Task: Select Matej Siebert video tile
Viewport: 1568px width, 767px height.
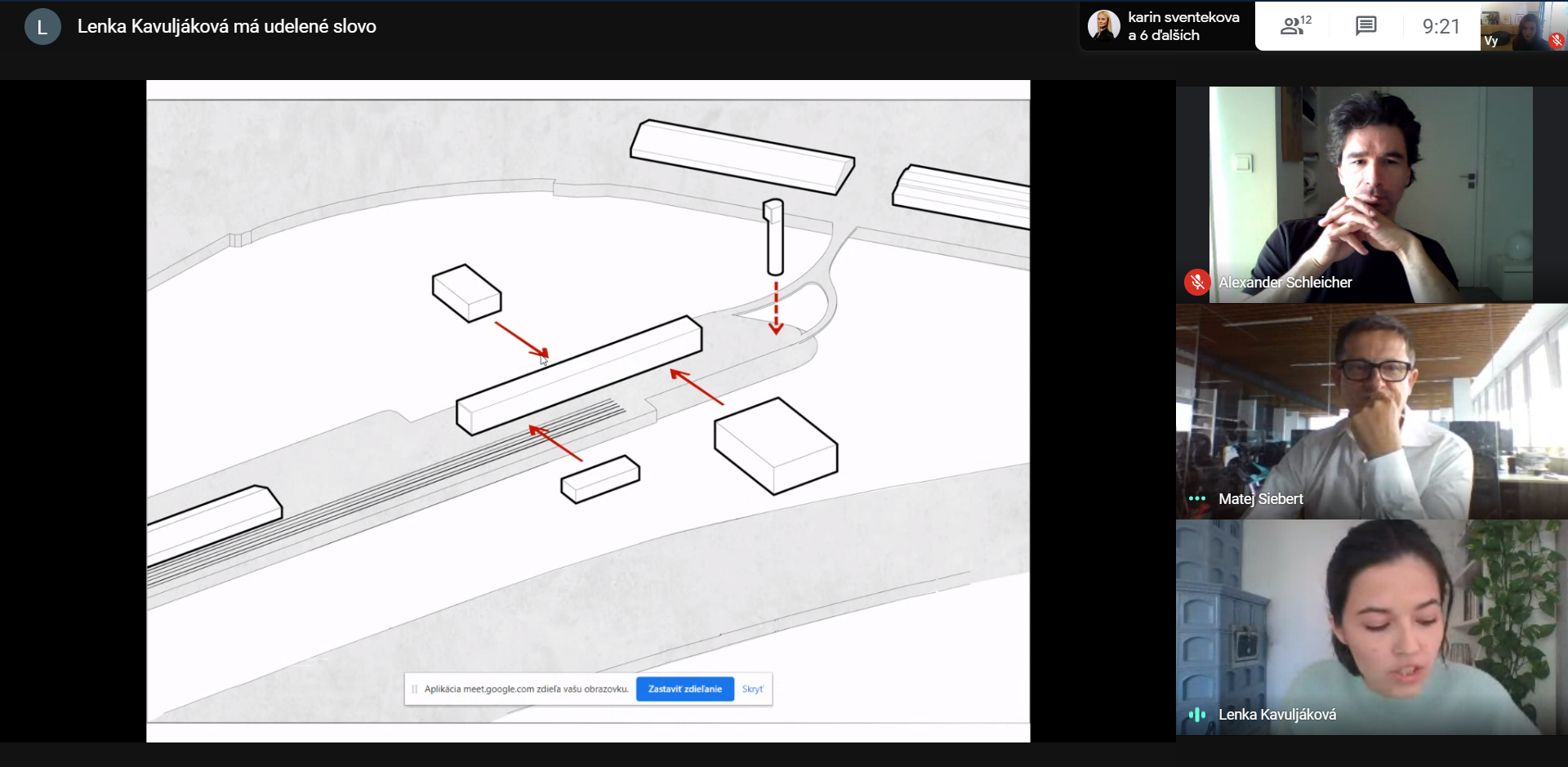Action: coord(1371,412)
